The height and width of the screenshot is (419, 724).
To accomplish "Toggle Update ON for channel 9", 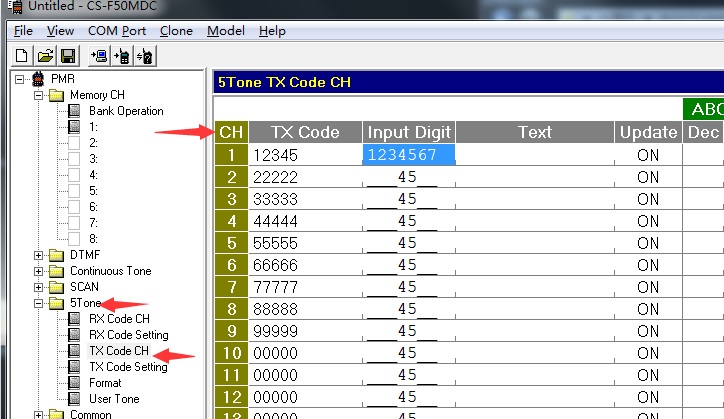I will (648, 331).
